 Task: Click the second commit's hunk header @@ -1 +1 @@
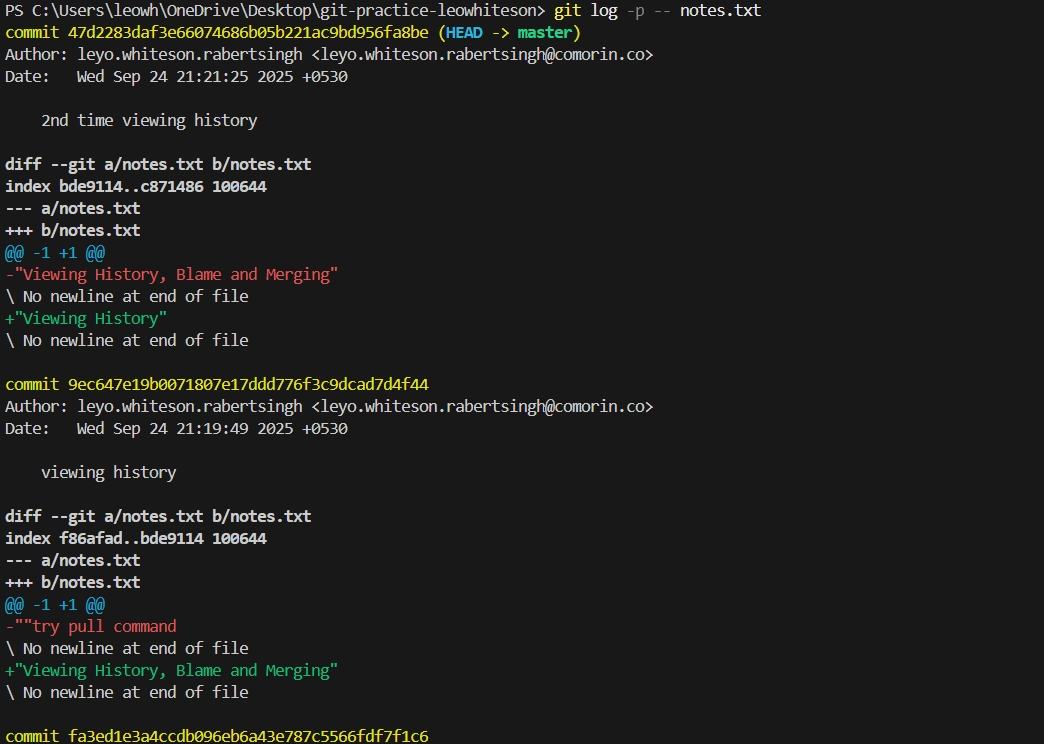click(55, 605)
